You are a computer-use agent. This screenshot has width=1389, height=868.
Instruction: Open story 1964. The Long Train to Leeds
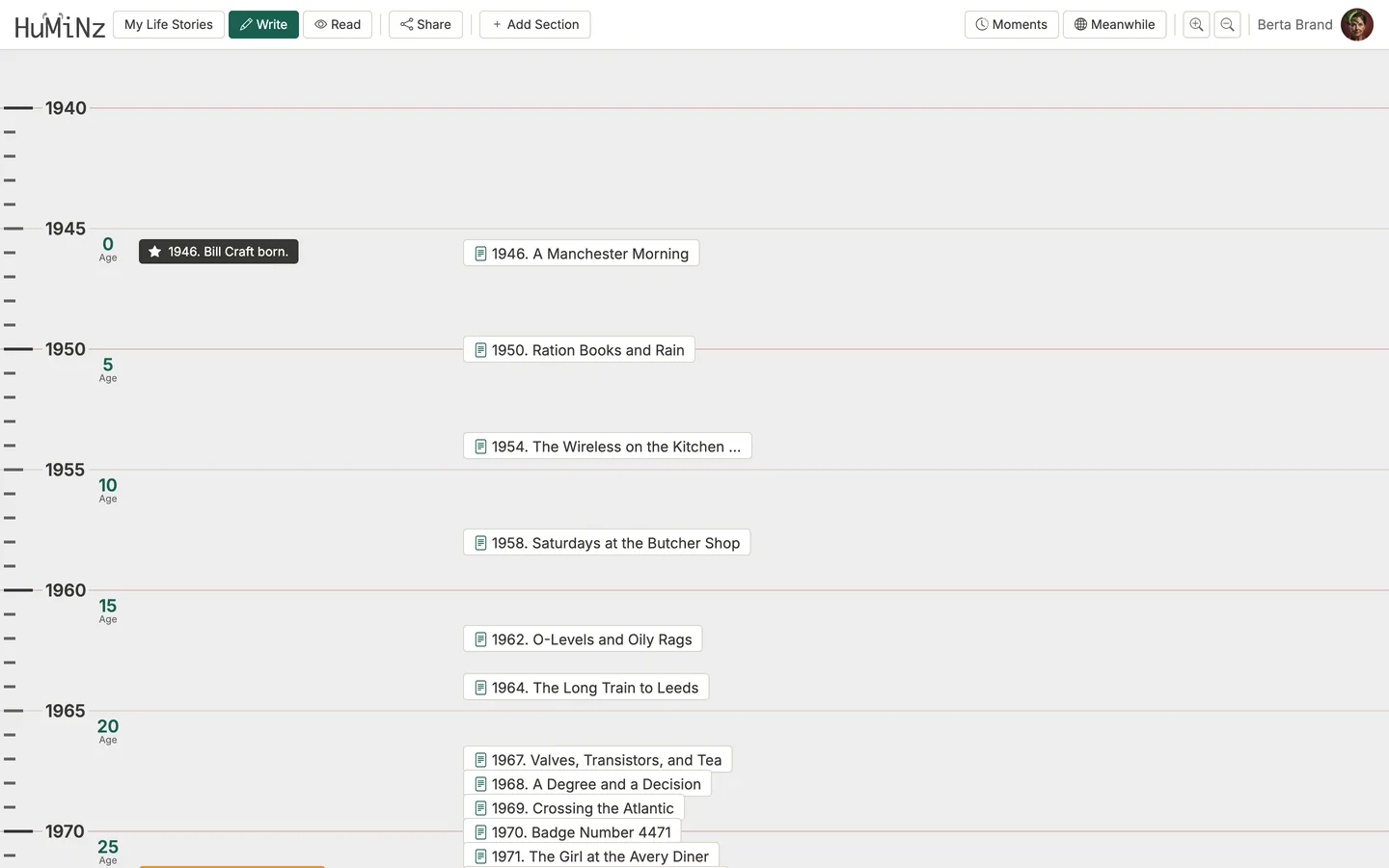click(586, 688)
